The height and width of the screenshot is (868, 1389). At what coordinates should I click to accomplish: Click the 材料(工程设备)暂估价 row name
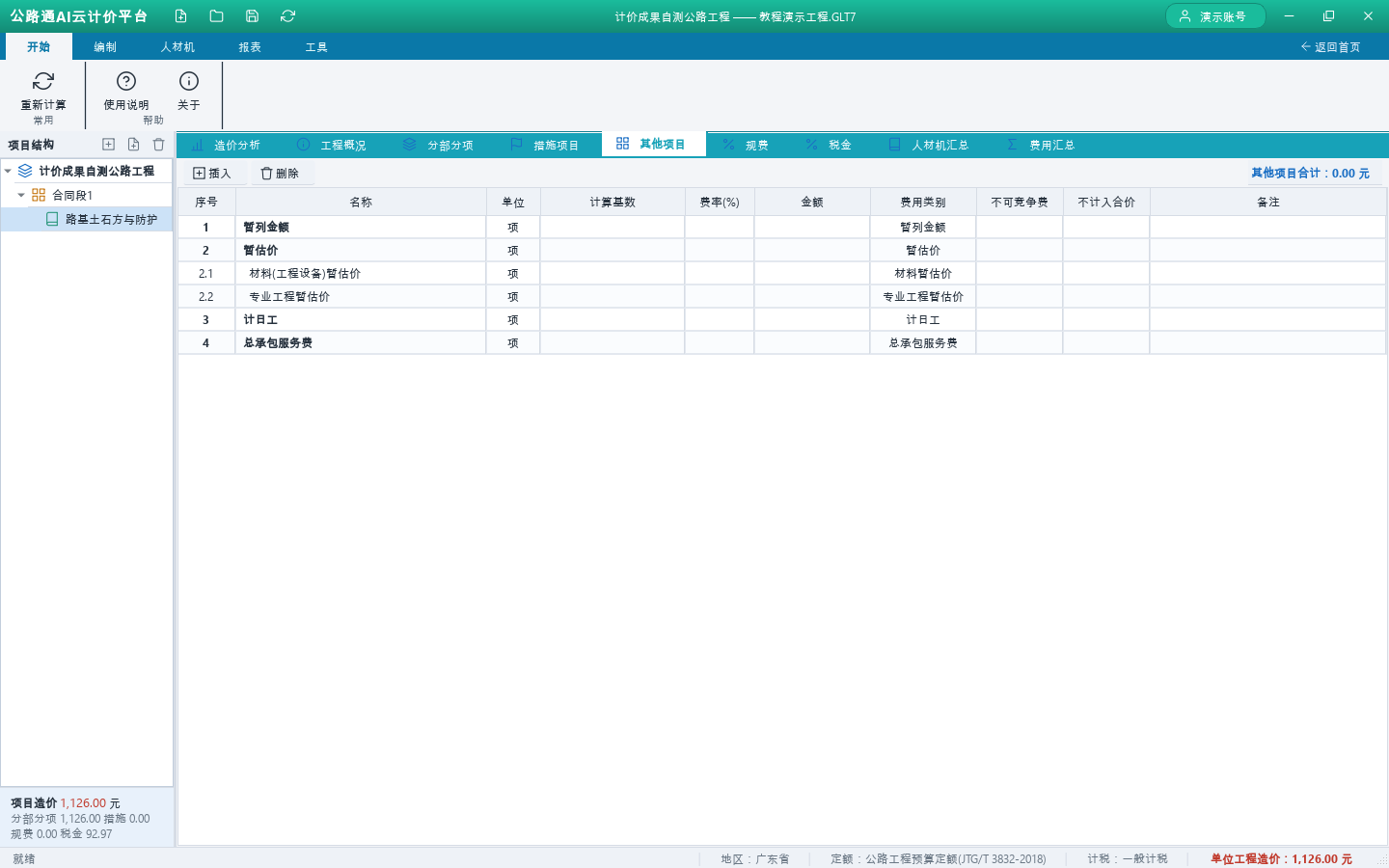pos(361,273)
